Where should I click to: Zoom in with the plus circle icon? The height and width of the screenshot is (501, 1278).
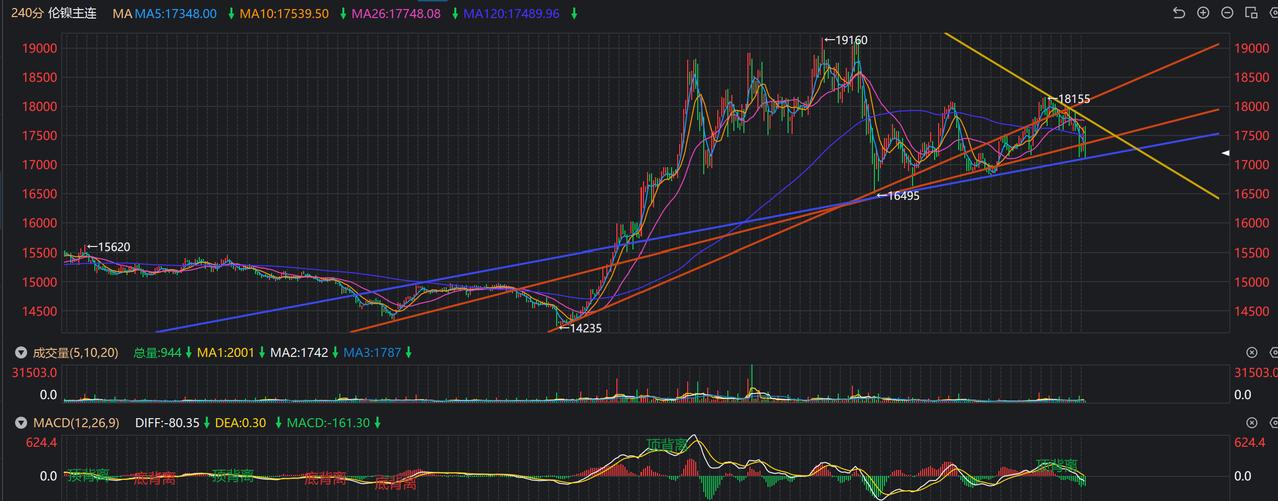pyautogui.click(x=1203, y=13)
